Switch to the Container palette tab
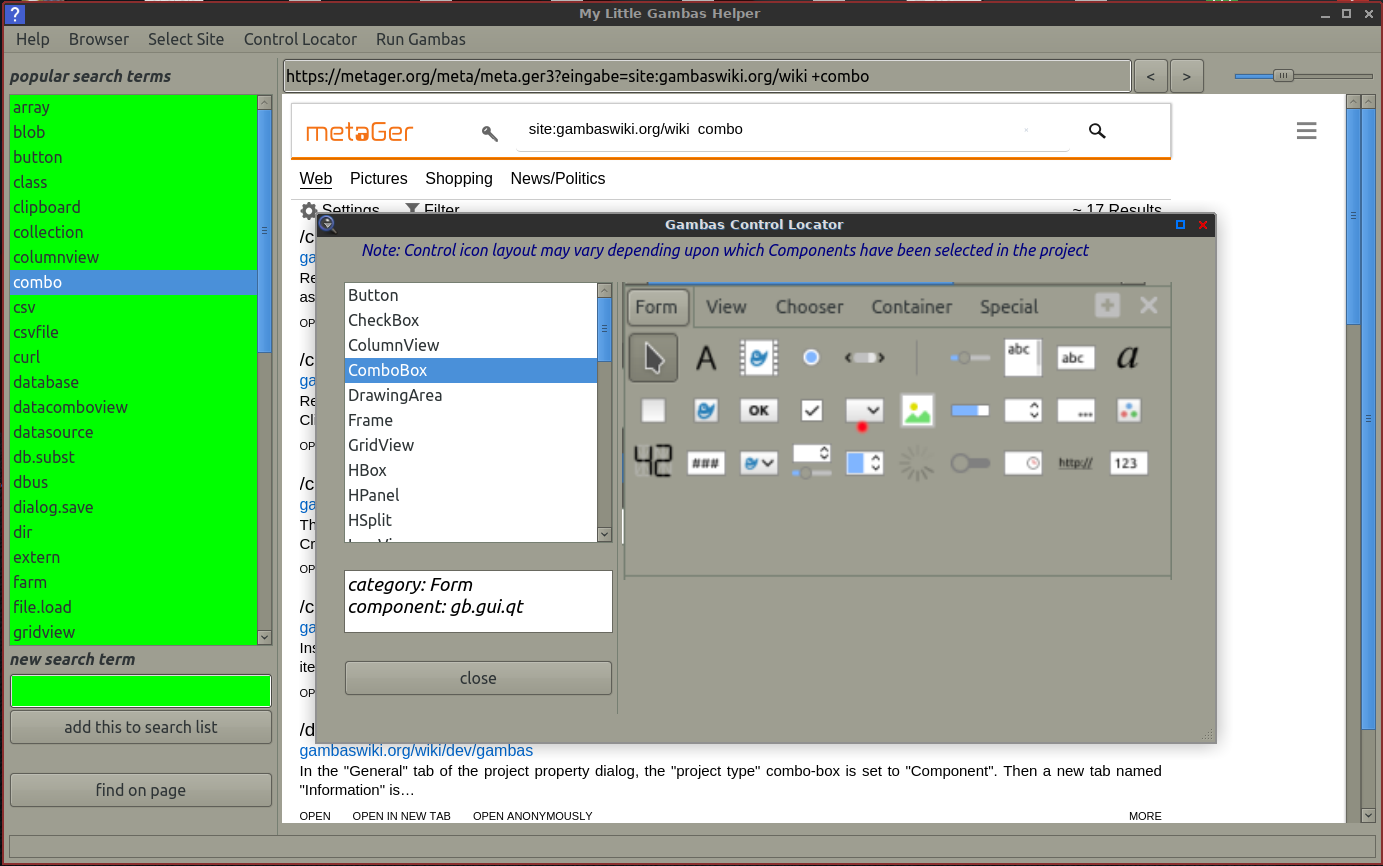The image size is (1383, 866). click(911, 307)
